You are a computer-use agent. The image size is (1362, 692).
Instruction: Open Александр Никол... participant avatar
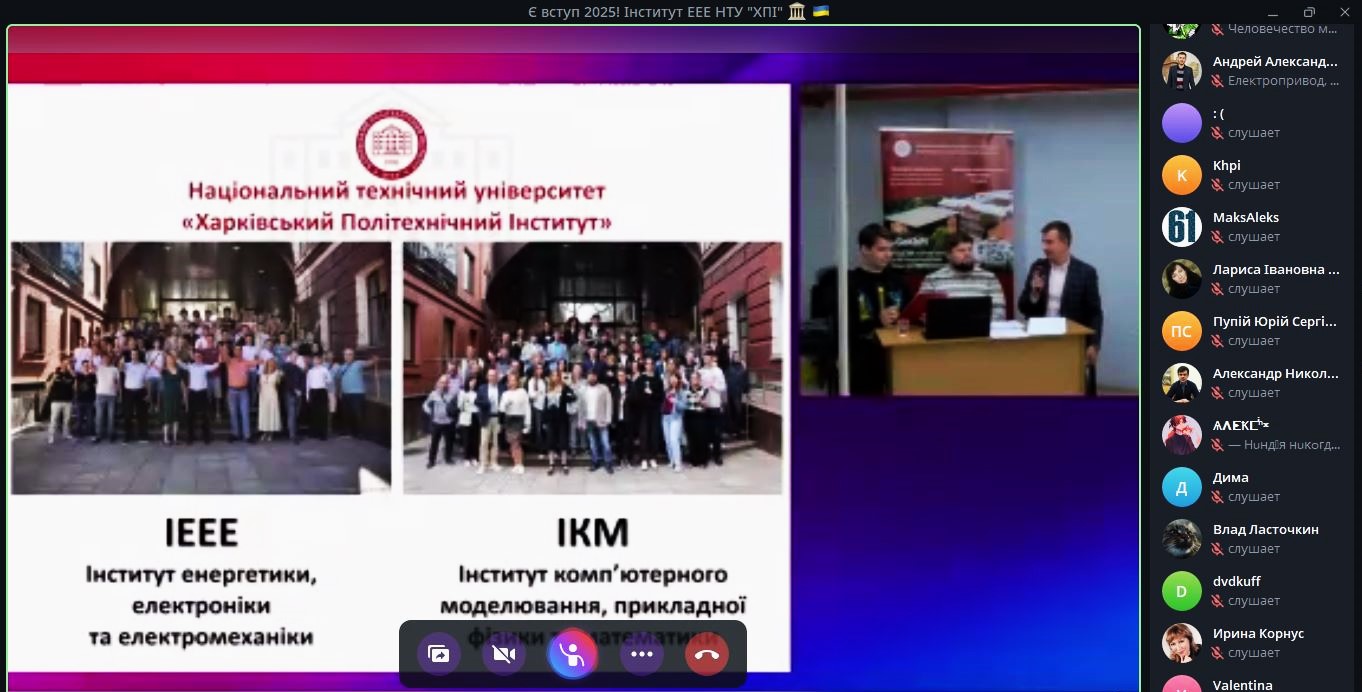tap(1181, 383)
